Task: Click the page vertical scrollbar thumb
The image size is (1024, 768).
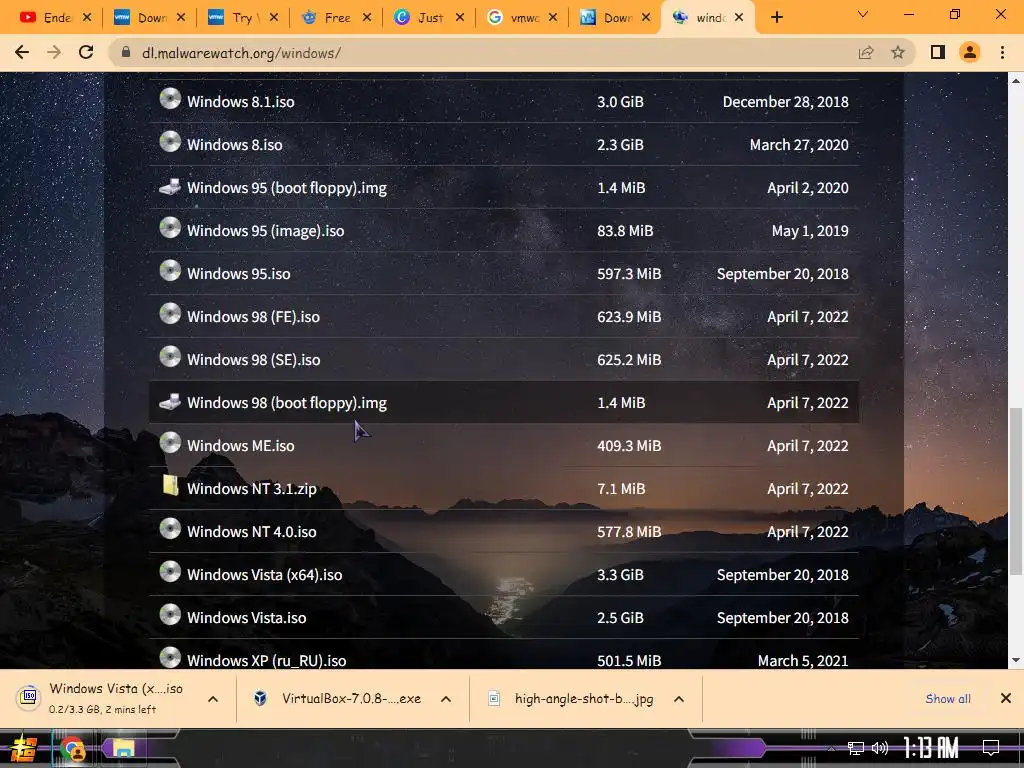Action: click(x=1015, y=492)
